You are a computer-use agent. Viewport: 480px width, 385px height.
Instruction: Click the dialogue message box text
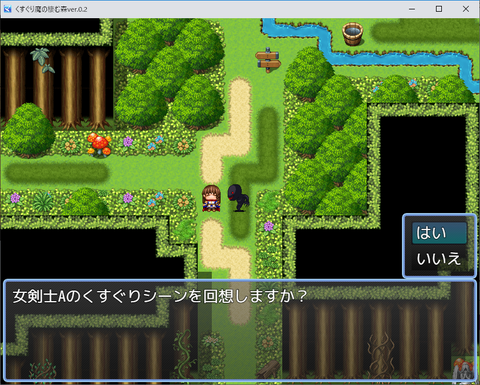click(159, 296)
